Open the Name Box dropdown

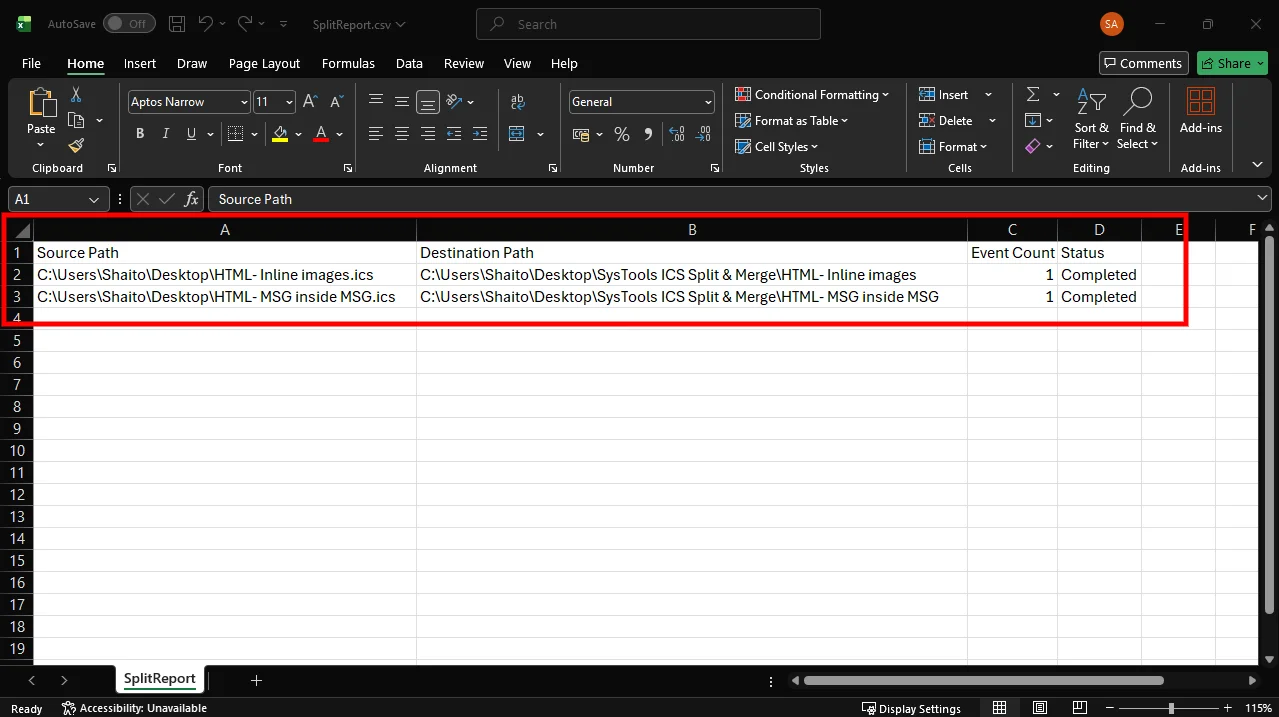tap(94, 199)
